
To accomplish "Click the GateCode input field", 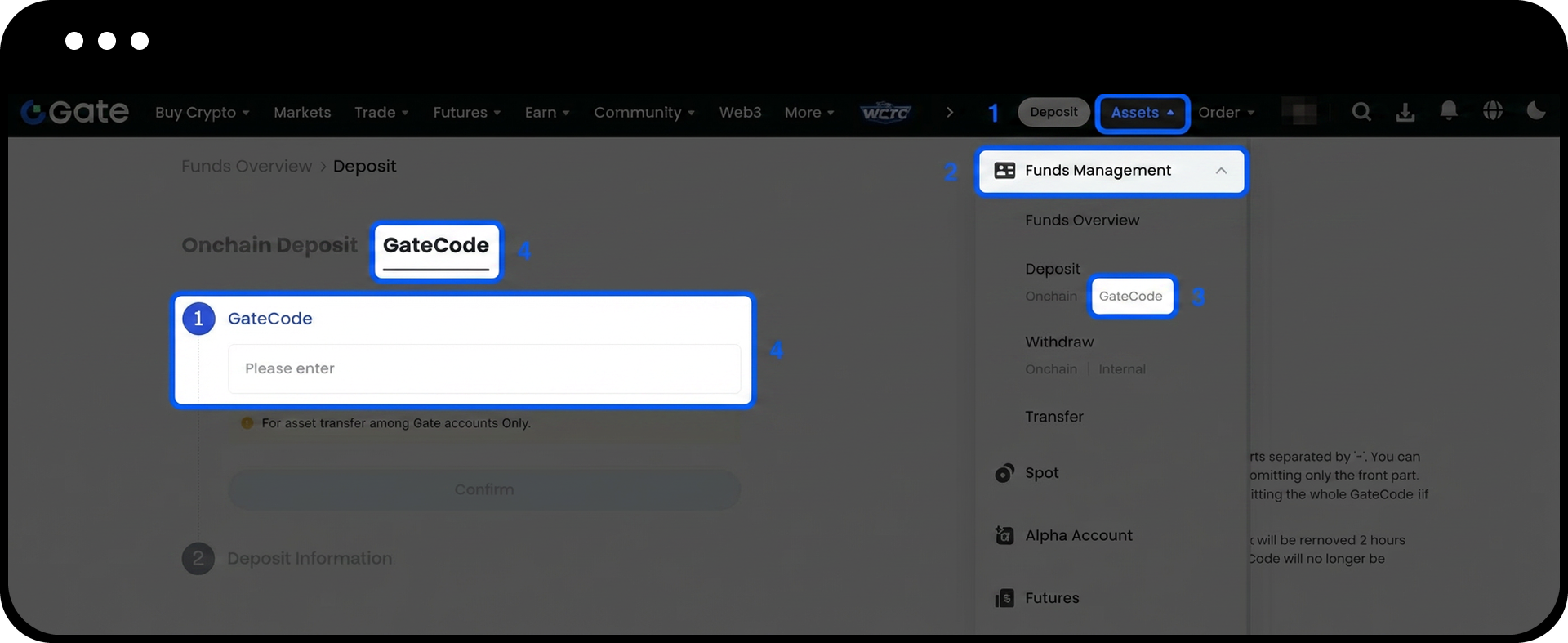I will click(x=484, y=368).
